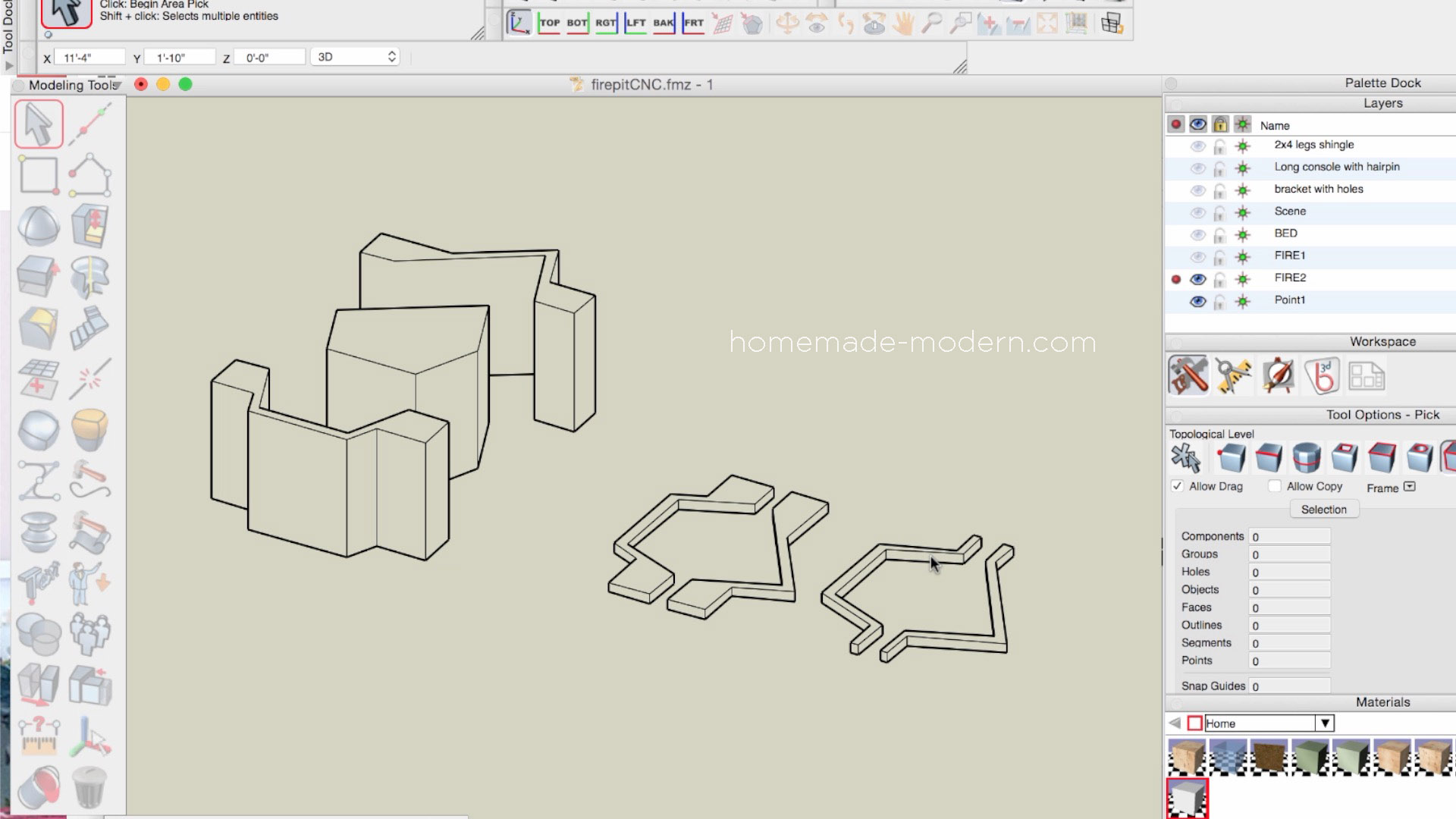Image resolution: width=1456 pixels, height=819 pixels.
Task: Select the BED layer name
Action: (x=1285, y=234)
